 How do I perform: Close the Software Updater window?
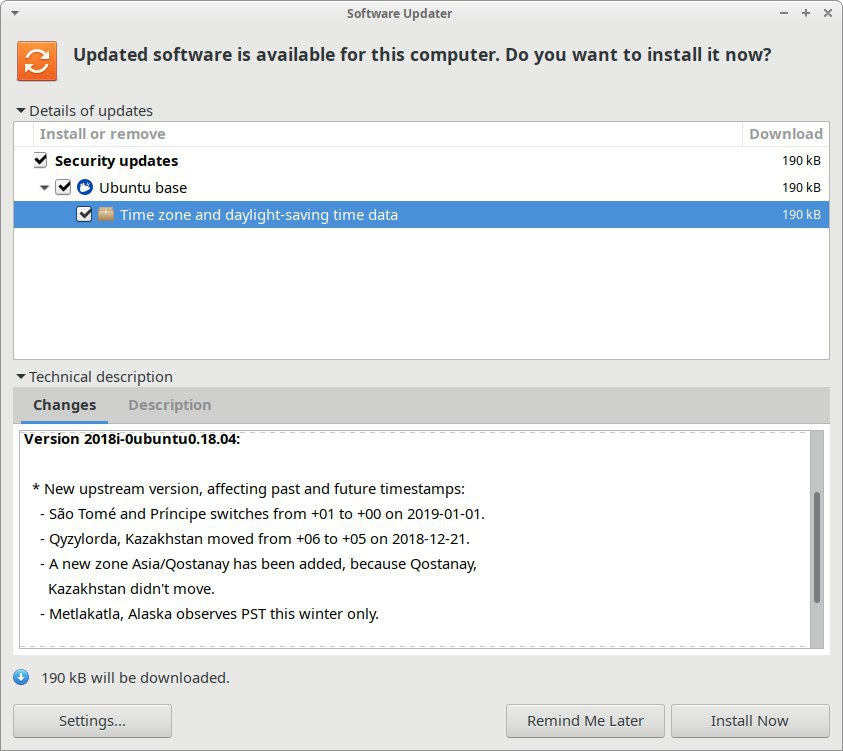point(828,13)
